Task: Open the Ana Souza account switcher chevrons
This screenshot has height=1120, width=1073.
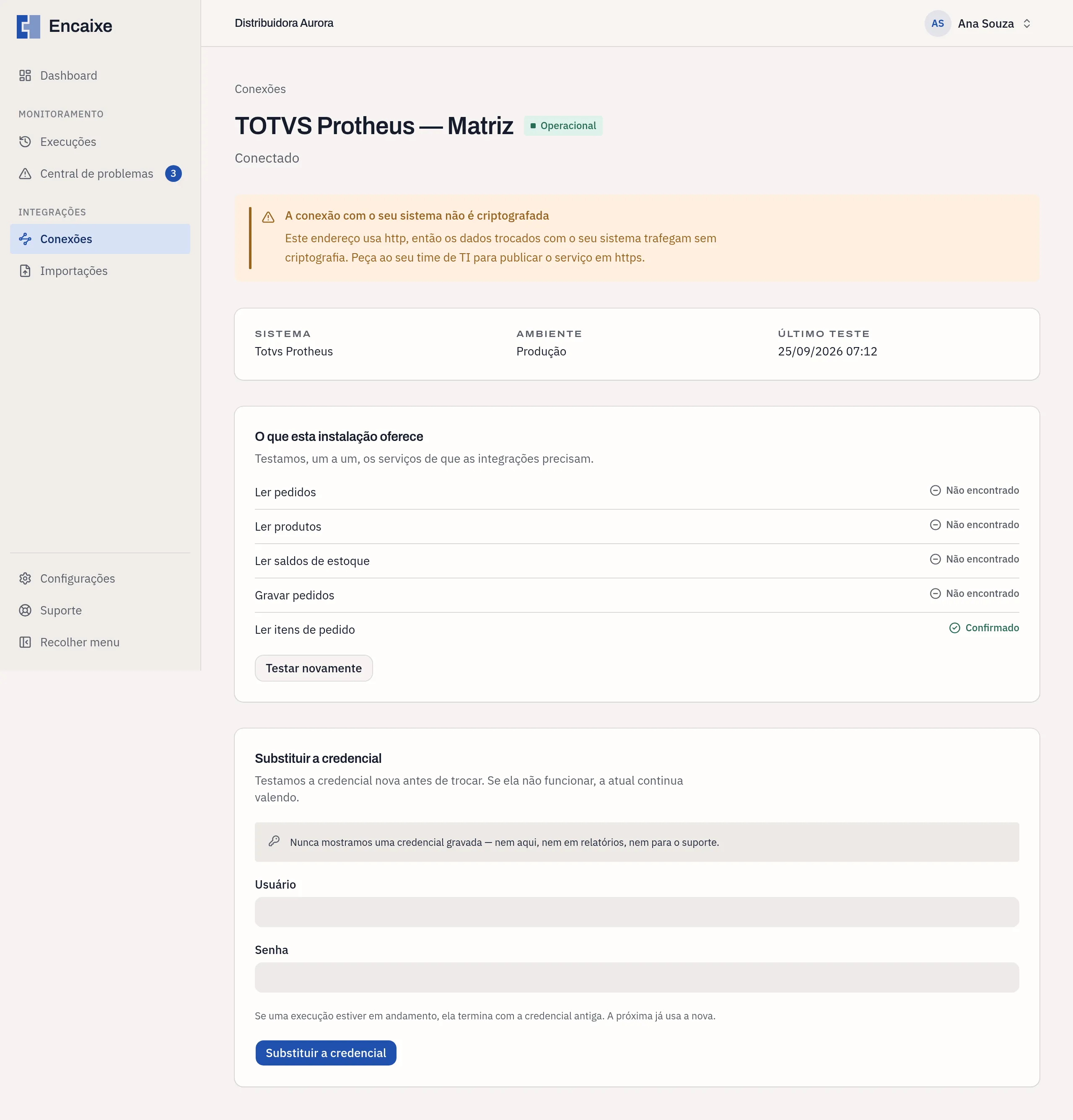Action: [1026, 23]
